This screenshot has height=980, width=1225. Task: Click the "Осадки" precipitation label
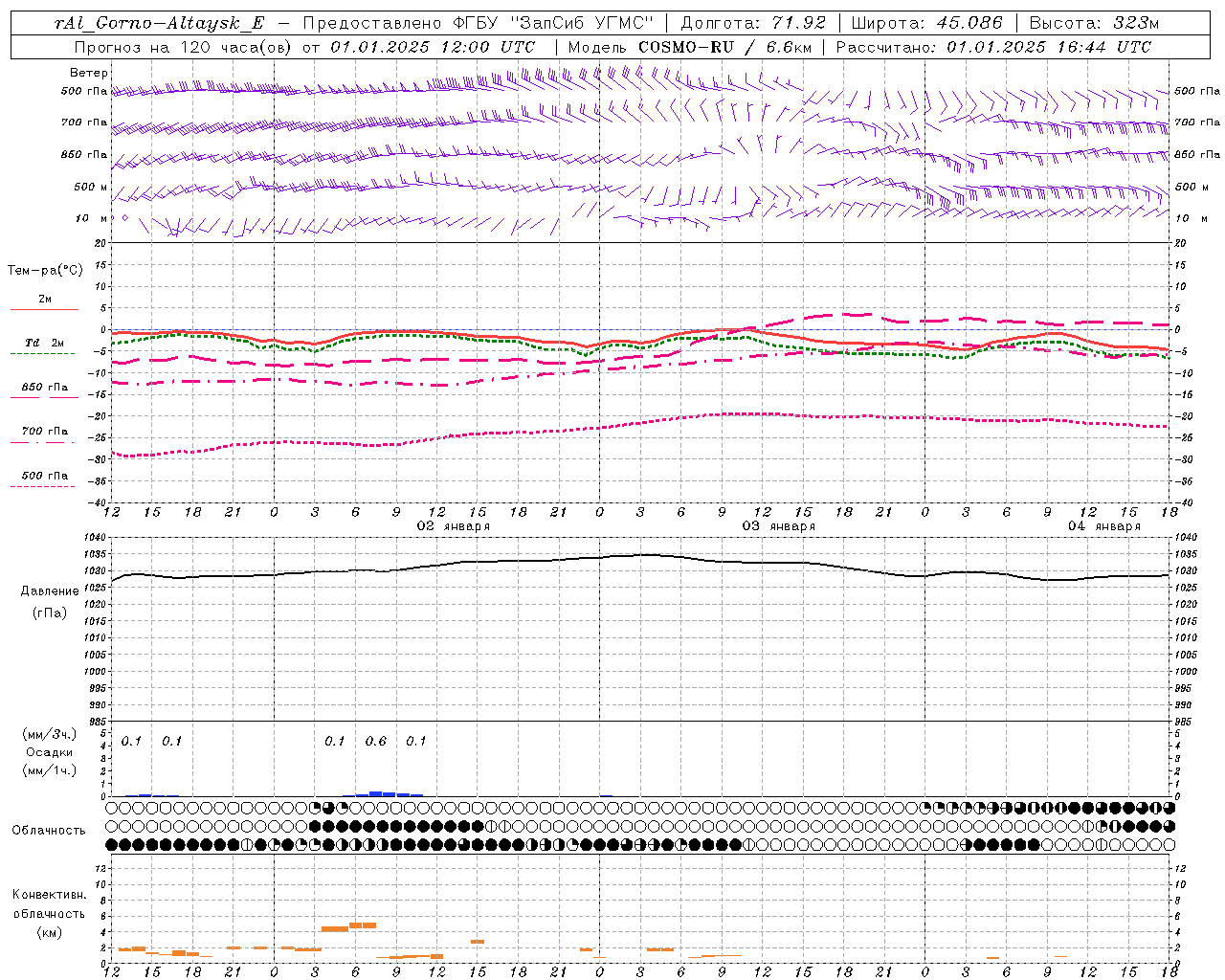[50, 752]
